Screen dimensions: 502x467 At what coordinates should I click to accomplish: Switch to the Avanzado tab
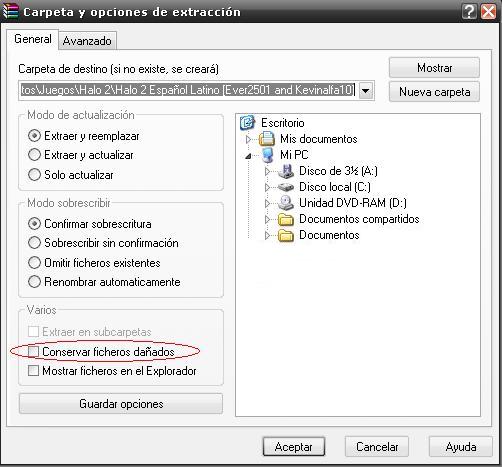(x=87, y=41)
